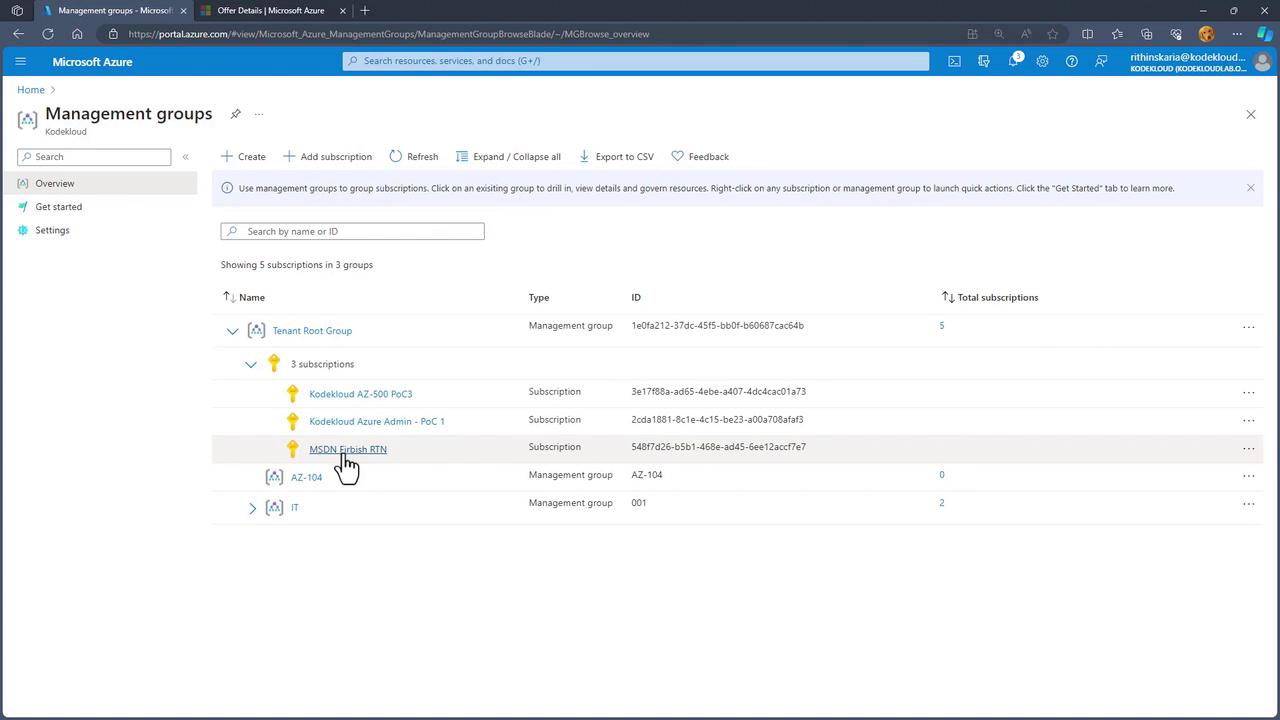Pin the Management groups blade
The image size is (1280, 720).
pos(235,114)
